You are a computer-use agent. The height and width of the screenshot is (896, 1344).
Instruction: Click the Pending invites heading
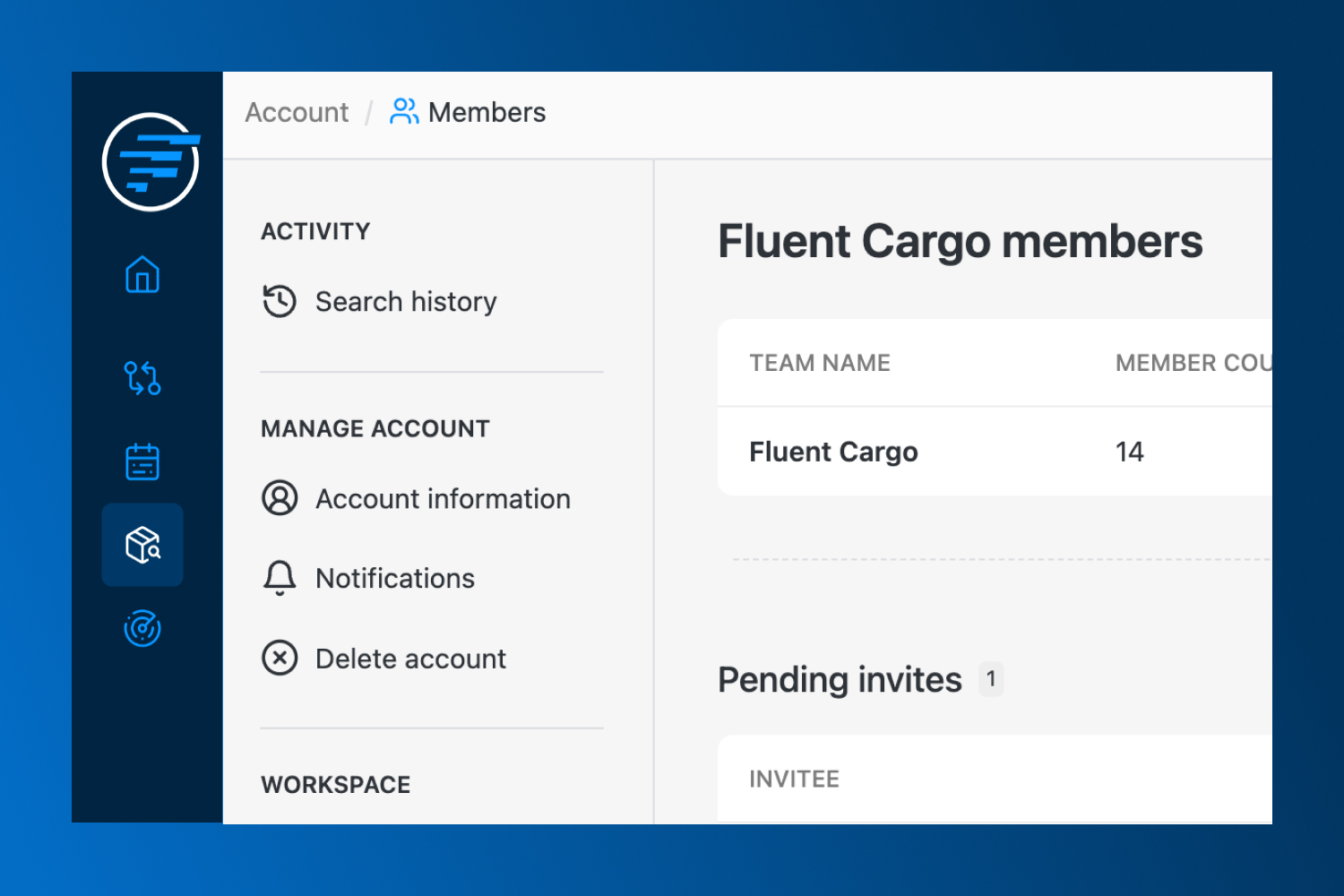[x=840, y=680]
